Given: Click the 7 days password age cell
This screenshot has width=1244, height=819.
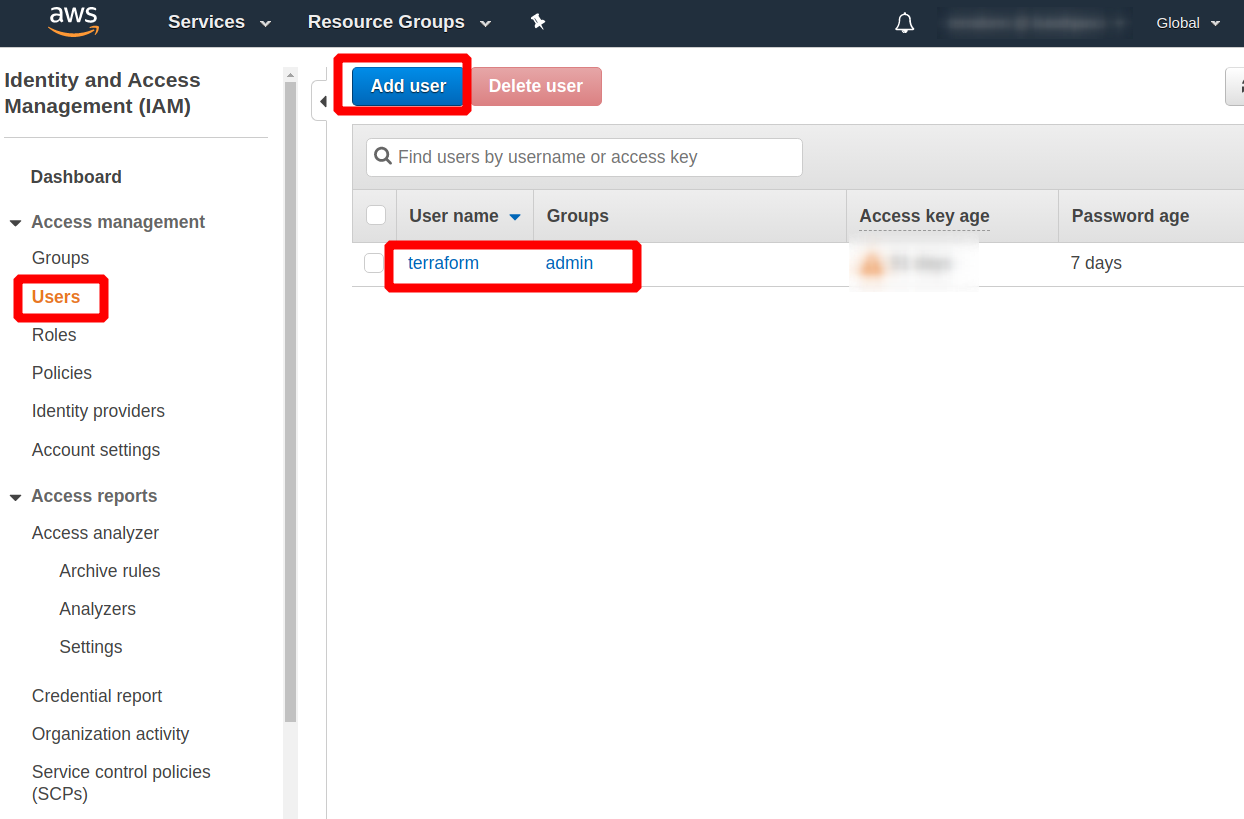Looking at the screenshot, I should (1096, 263).
